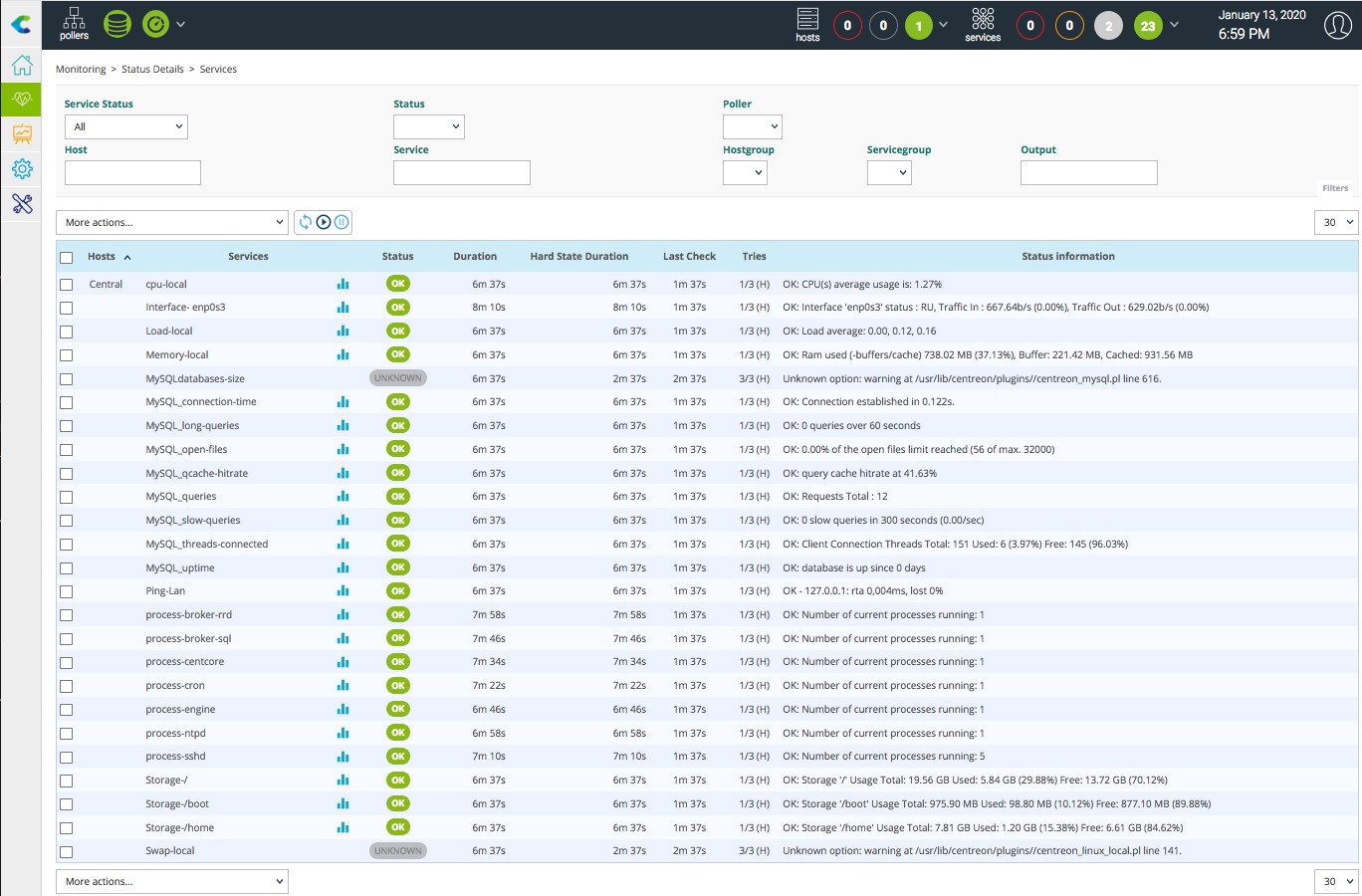Click Status Details in breadcrumb
The width and height of the screenshot is (1362, 896).
point(152,70)
